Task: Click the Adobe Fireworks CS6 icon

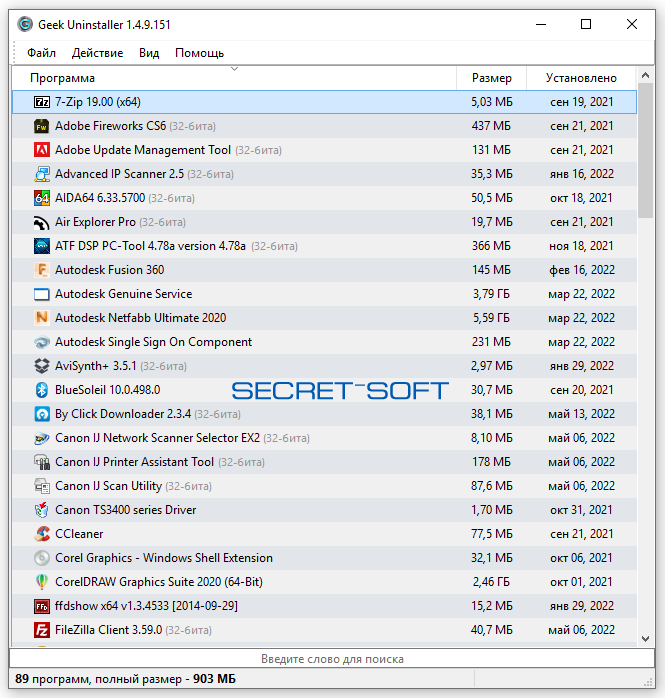Action: pos(42,126)
